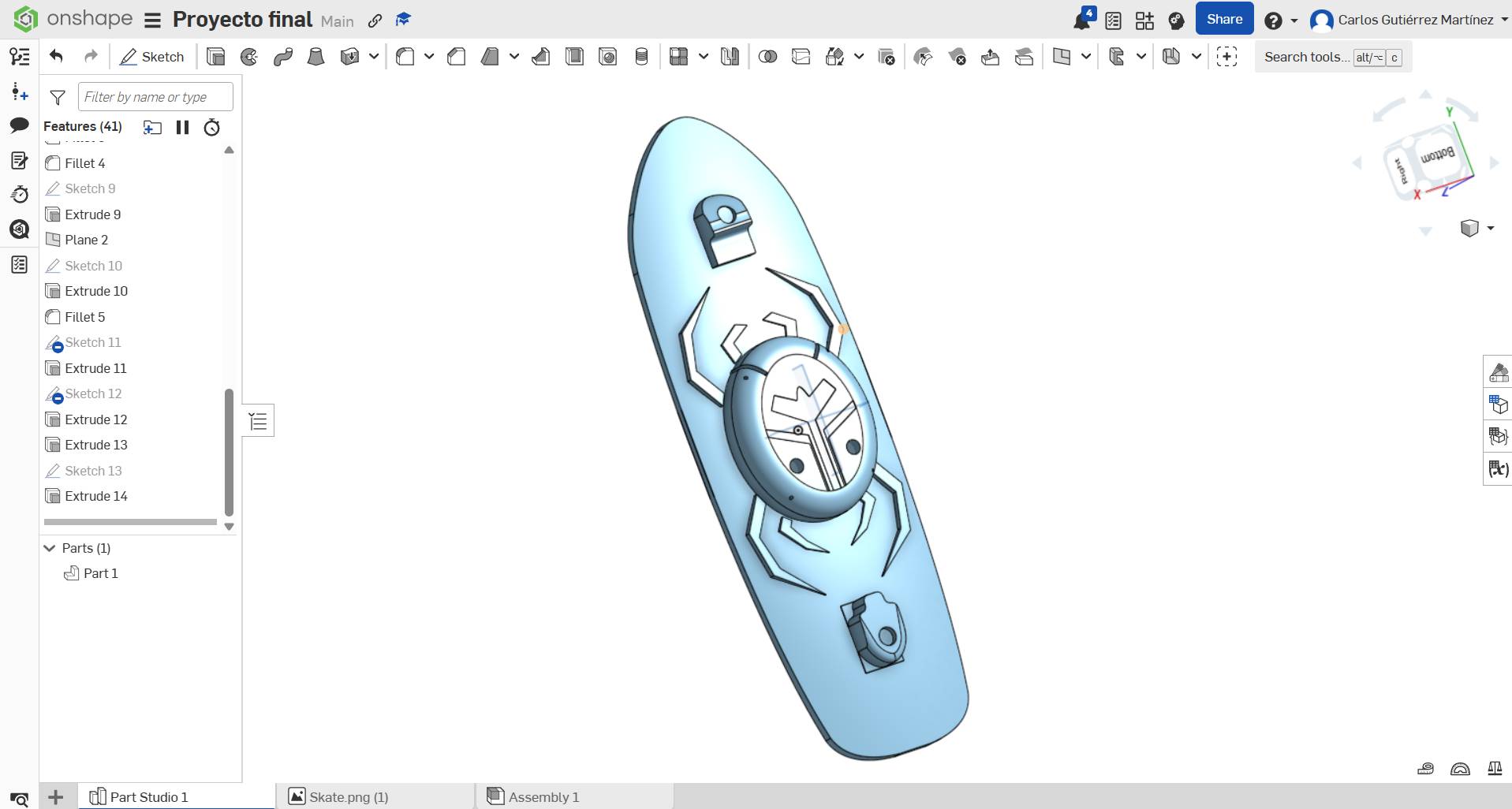Screen dimensions: 1512x809
Task: Select the Sweep tool
Action: (x=282, y=56)
